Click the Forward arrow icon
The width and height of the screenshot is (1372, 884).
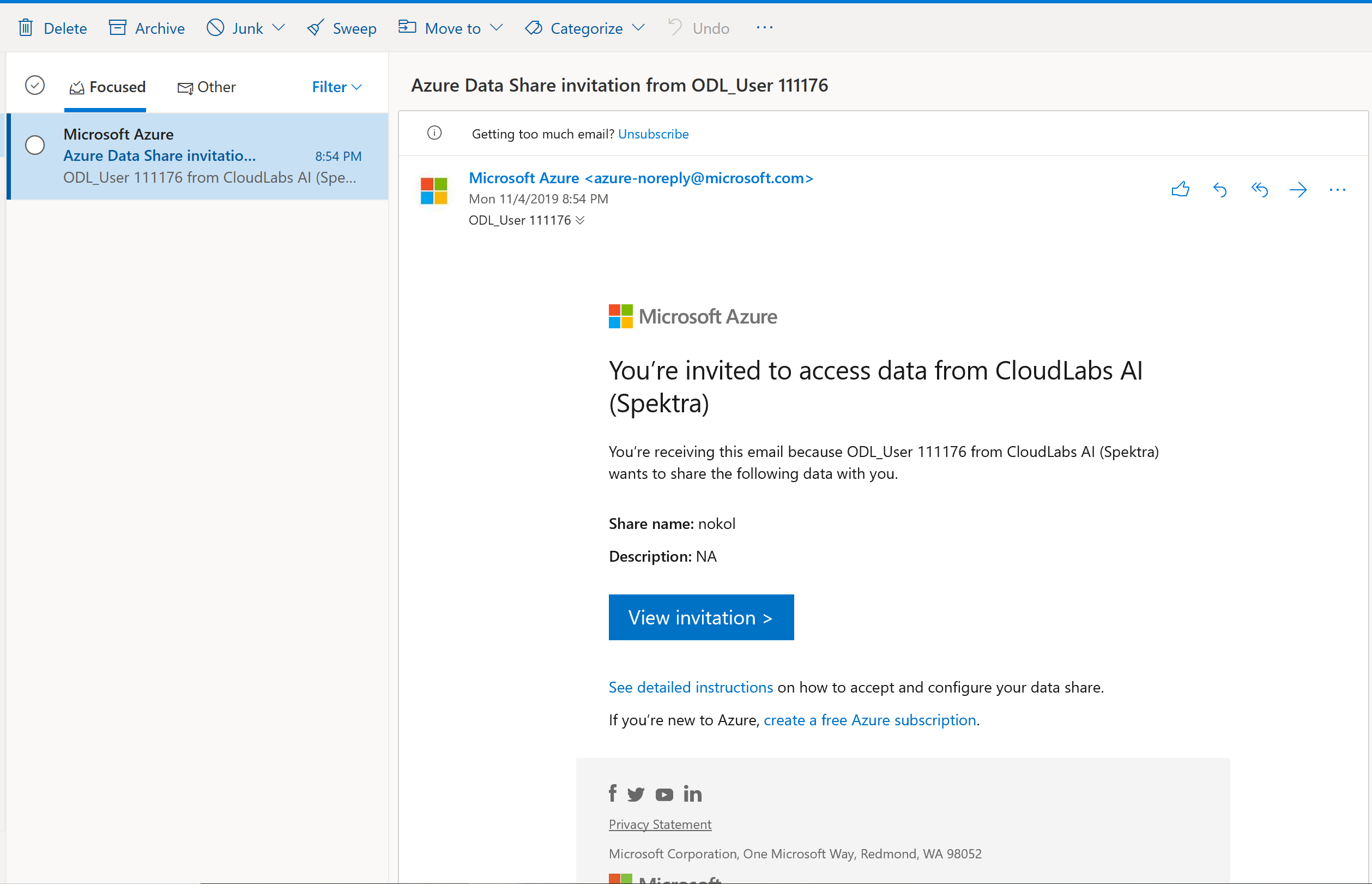point(1298,189)
